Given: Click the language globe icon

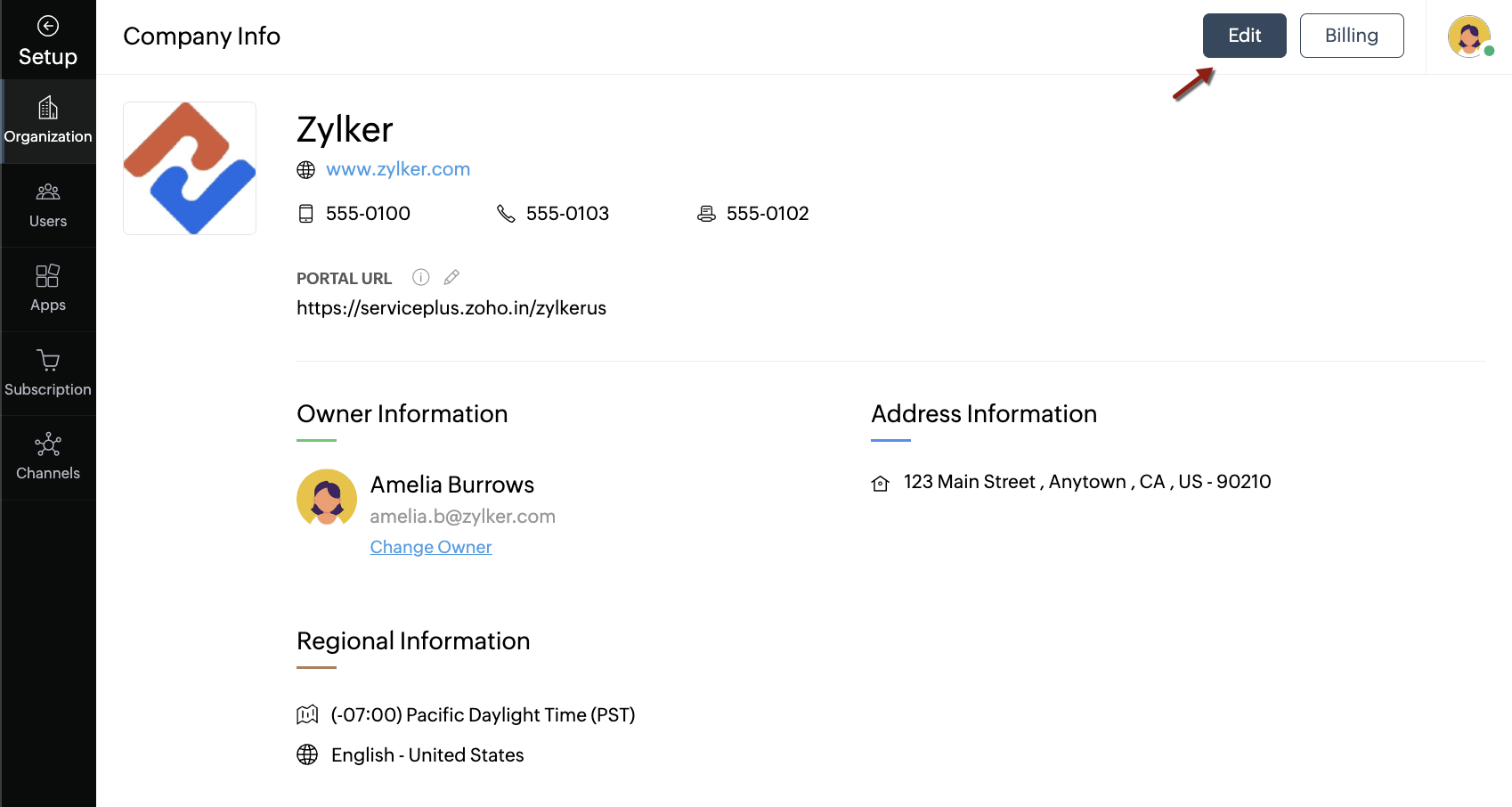Looking at the screenshot, I should pyautogui.click(x=307, y=754).
